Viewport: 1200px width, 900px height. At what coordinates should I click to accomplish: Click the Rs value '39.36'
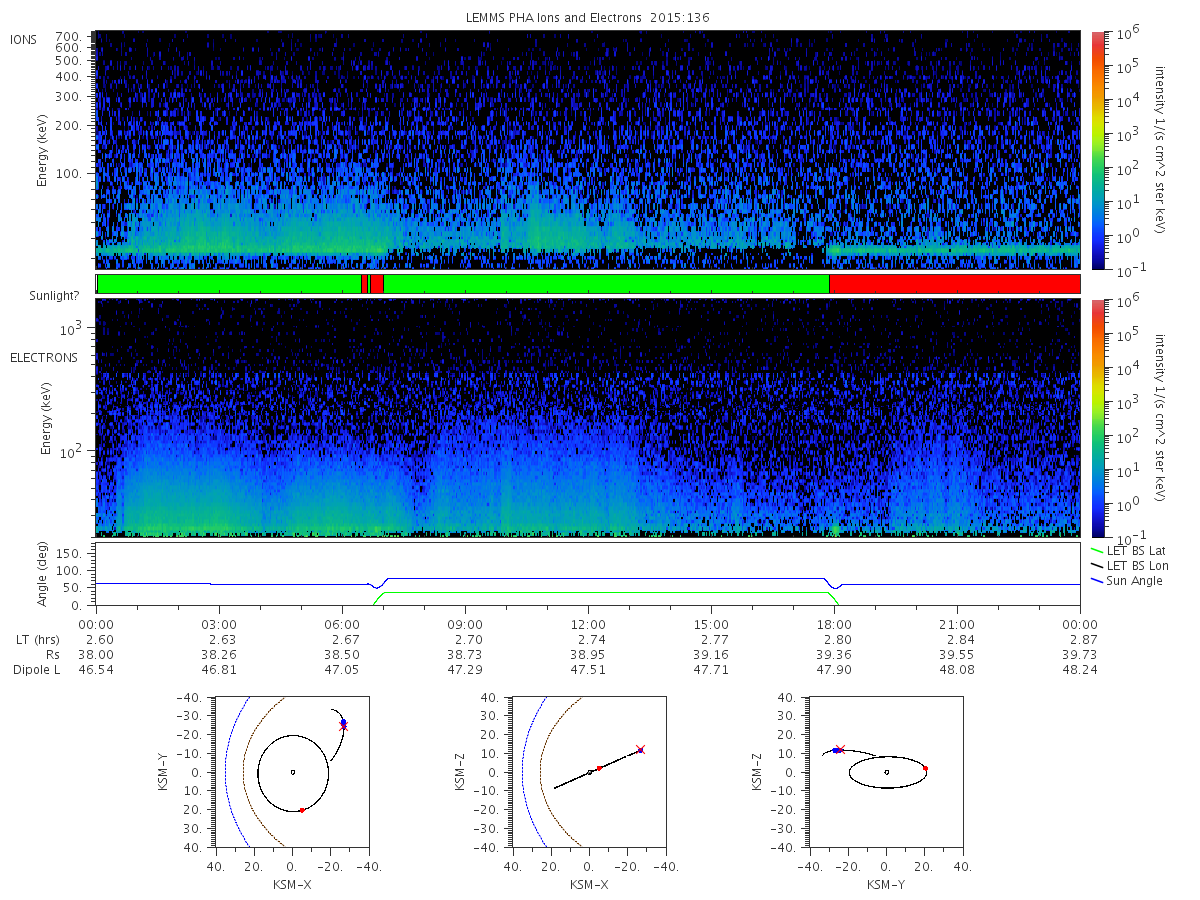pos(834,654)
